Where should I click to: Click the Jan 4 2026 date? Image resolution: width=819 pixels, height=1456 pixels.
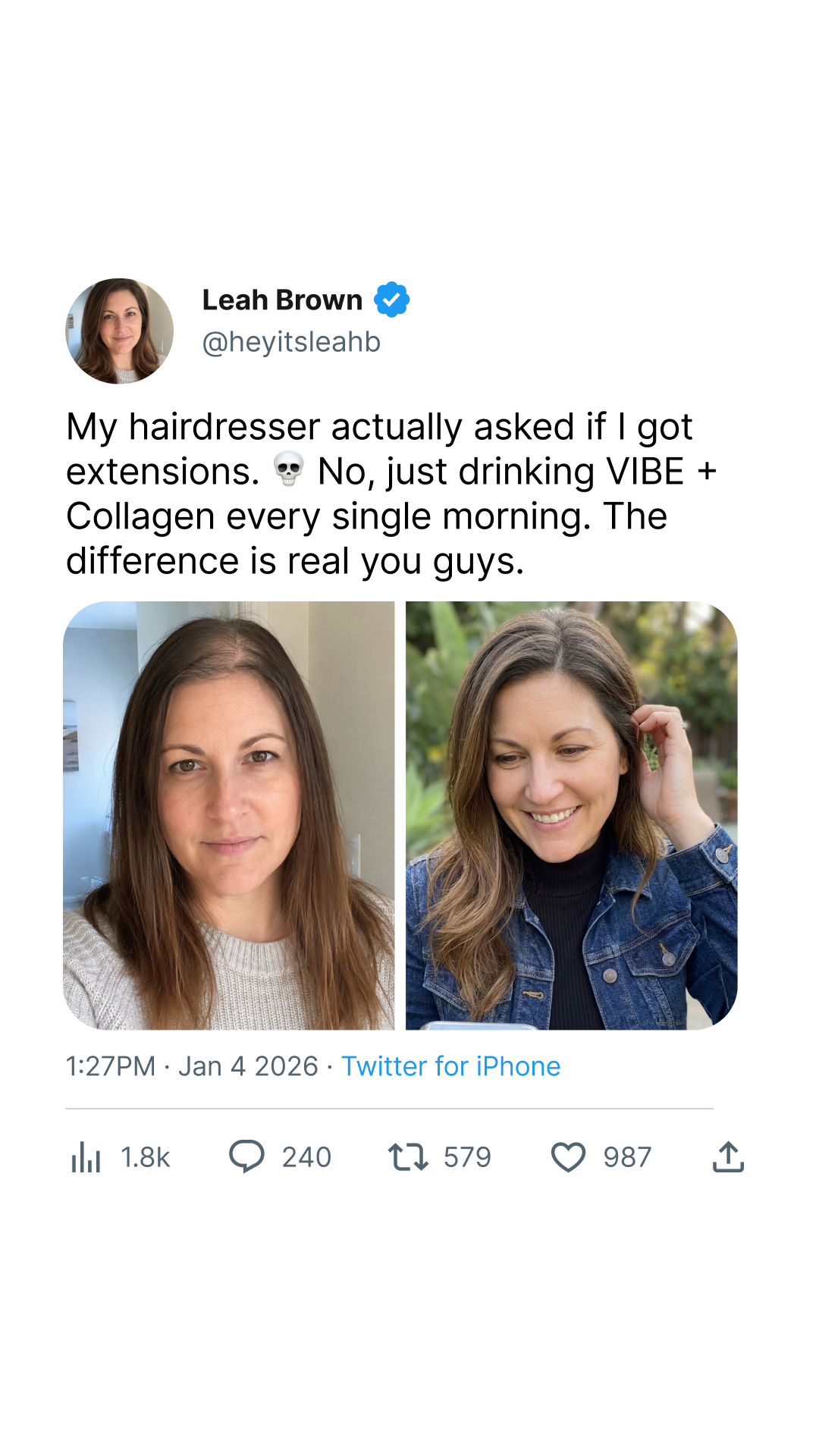(x=248, y=1066)
